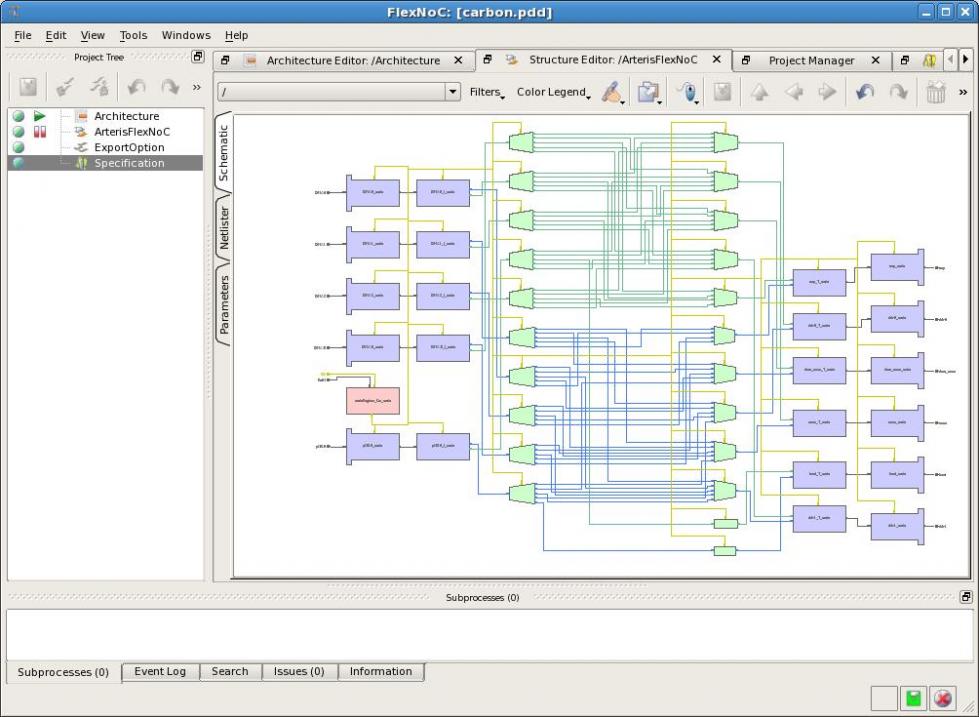Image resolution: width=979 pixels, height=717 pixels.
Task: Click redo in the Project Tree toolbar
Action: coord(169,87)
